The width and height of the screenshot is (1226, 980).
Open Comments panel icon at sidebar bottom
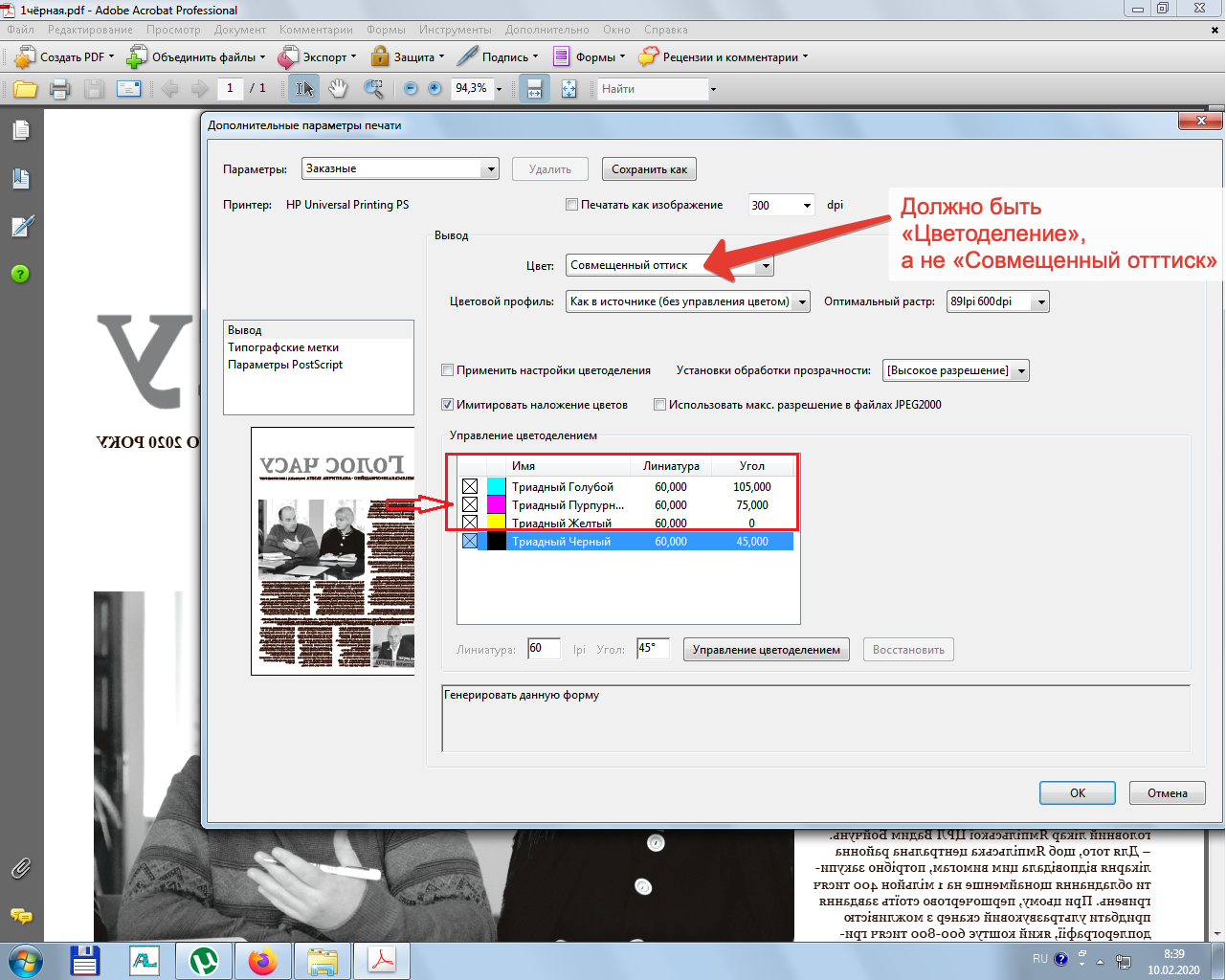(20, 916)
